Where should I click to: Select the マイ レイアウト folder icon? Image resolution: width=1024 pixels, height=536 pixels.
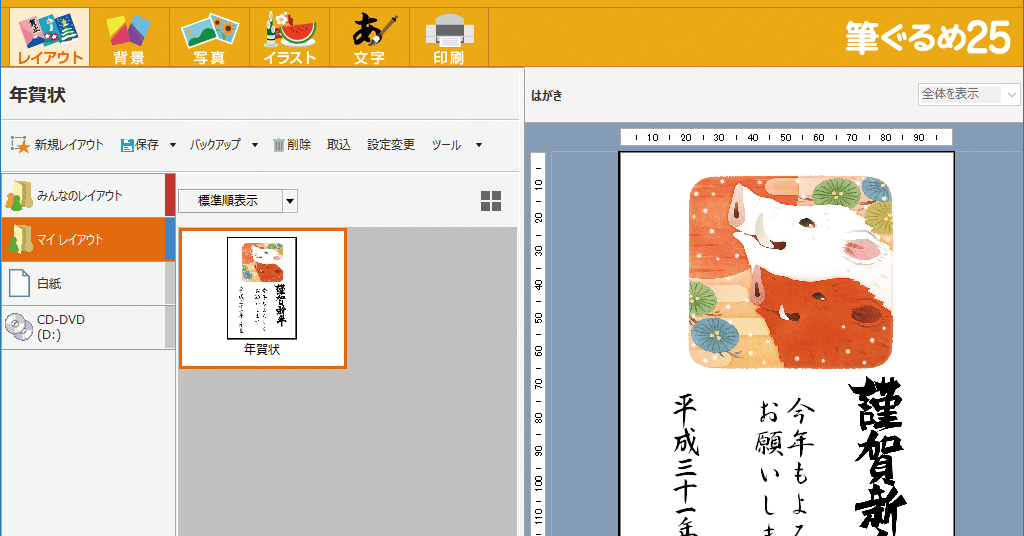pyautogui.click(x=19, y=240)
